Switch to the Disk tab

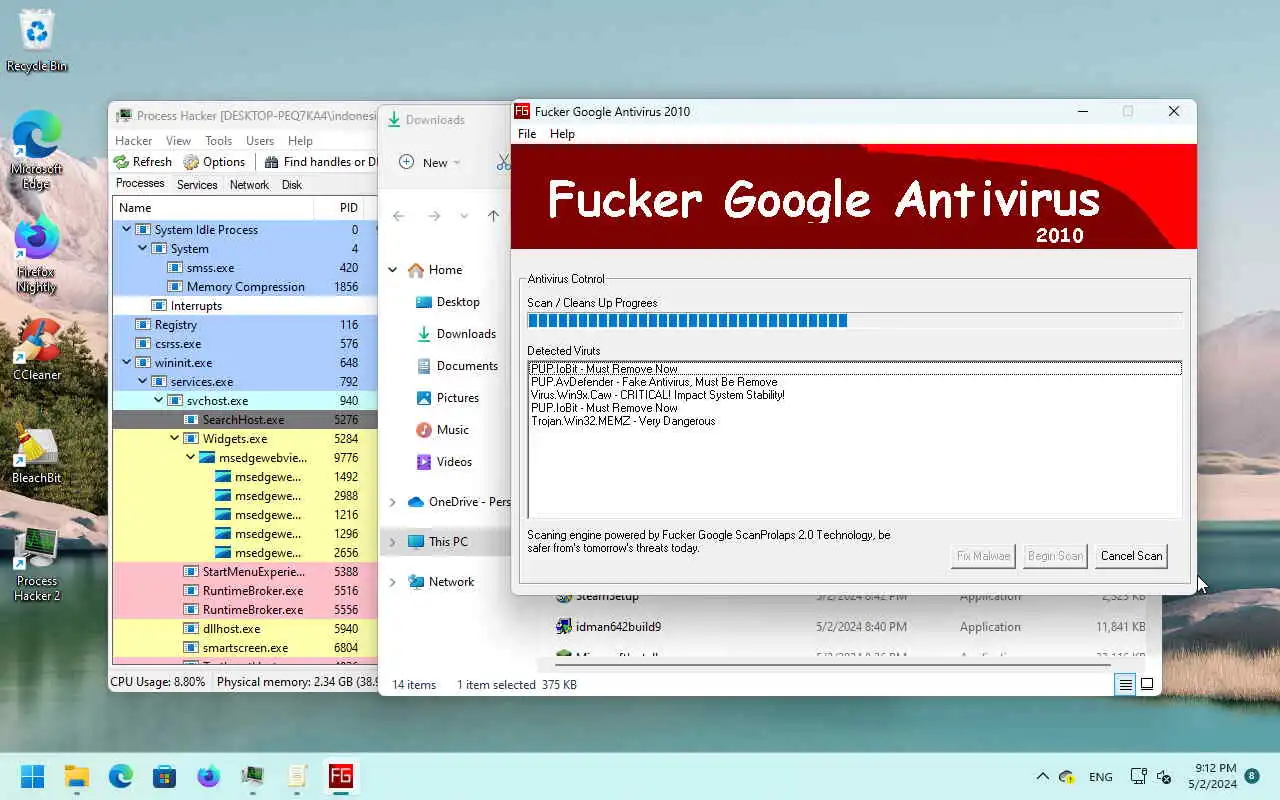(x=292, y=185)
